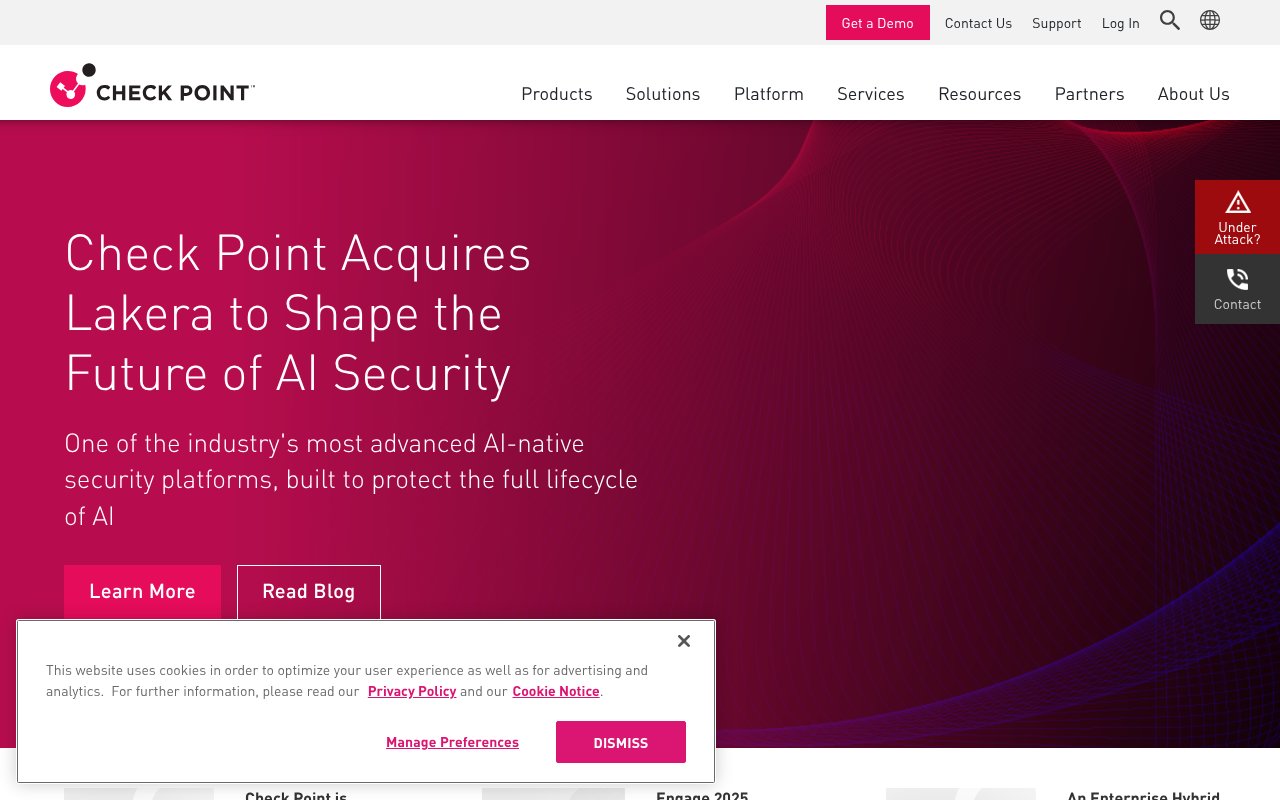Click the Contact phone icon on the right

click(x=1237, y=279)
